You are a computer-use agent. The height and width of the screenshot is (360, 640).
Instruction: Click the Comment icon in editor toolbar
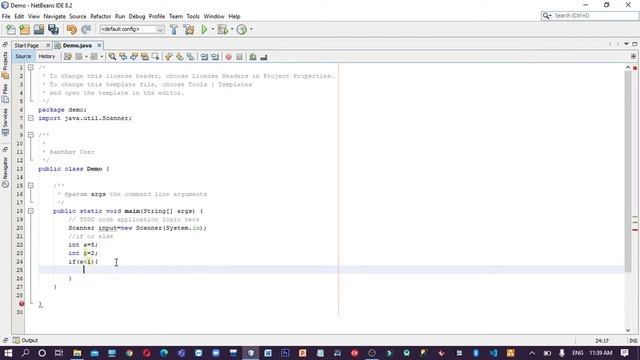[253, 57]
